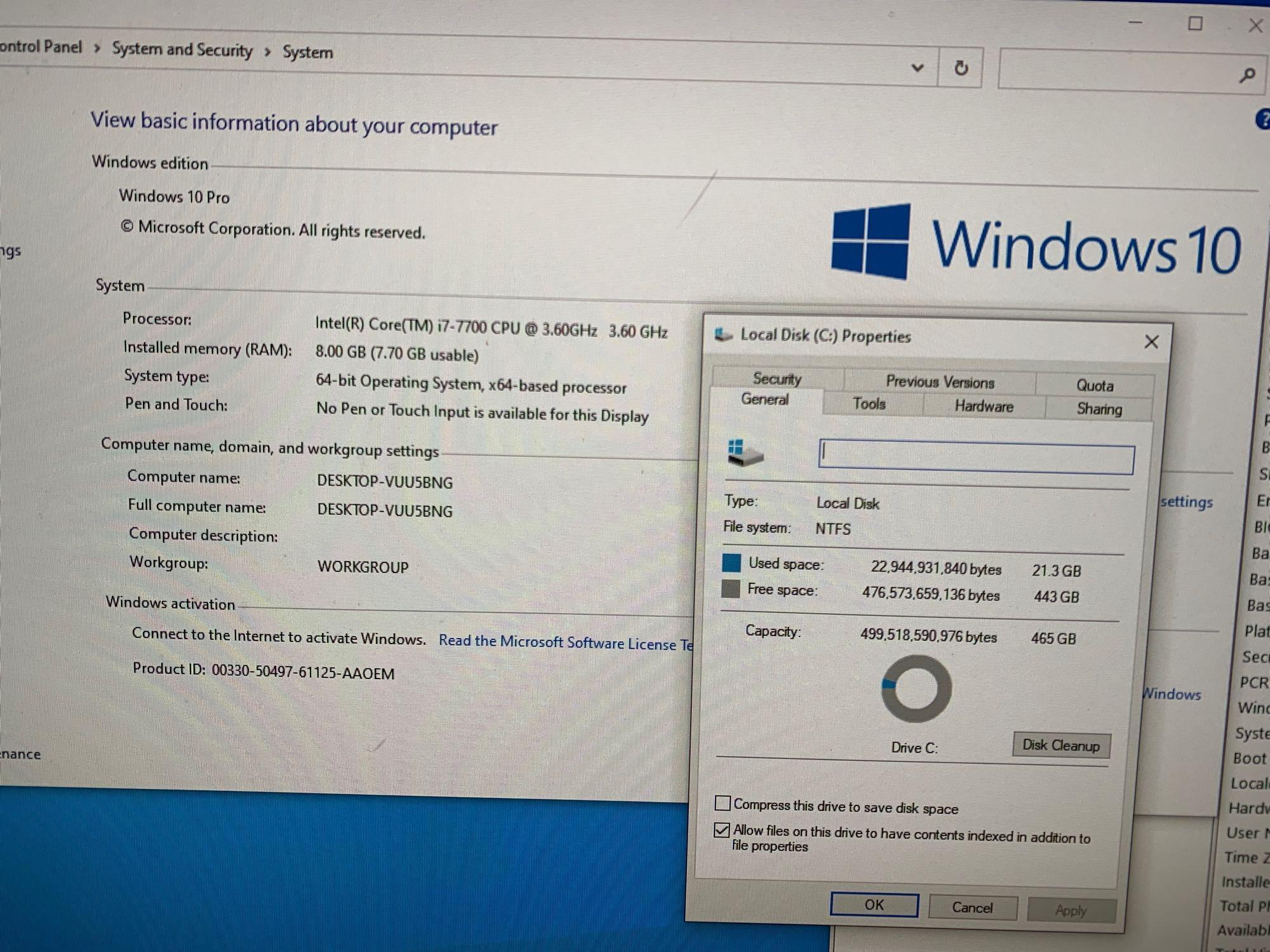Enable Compress this drive to save disk space
Image resolution: width=1270 pixels, height=952 pixels.
click(723, 803)
